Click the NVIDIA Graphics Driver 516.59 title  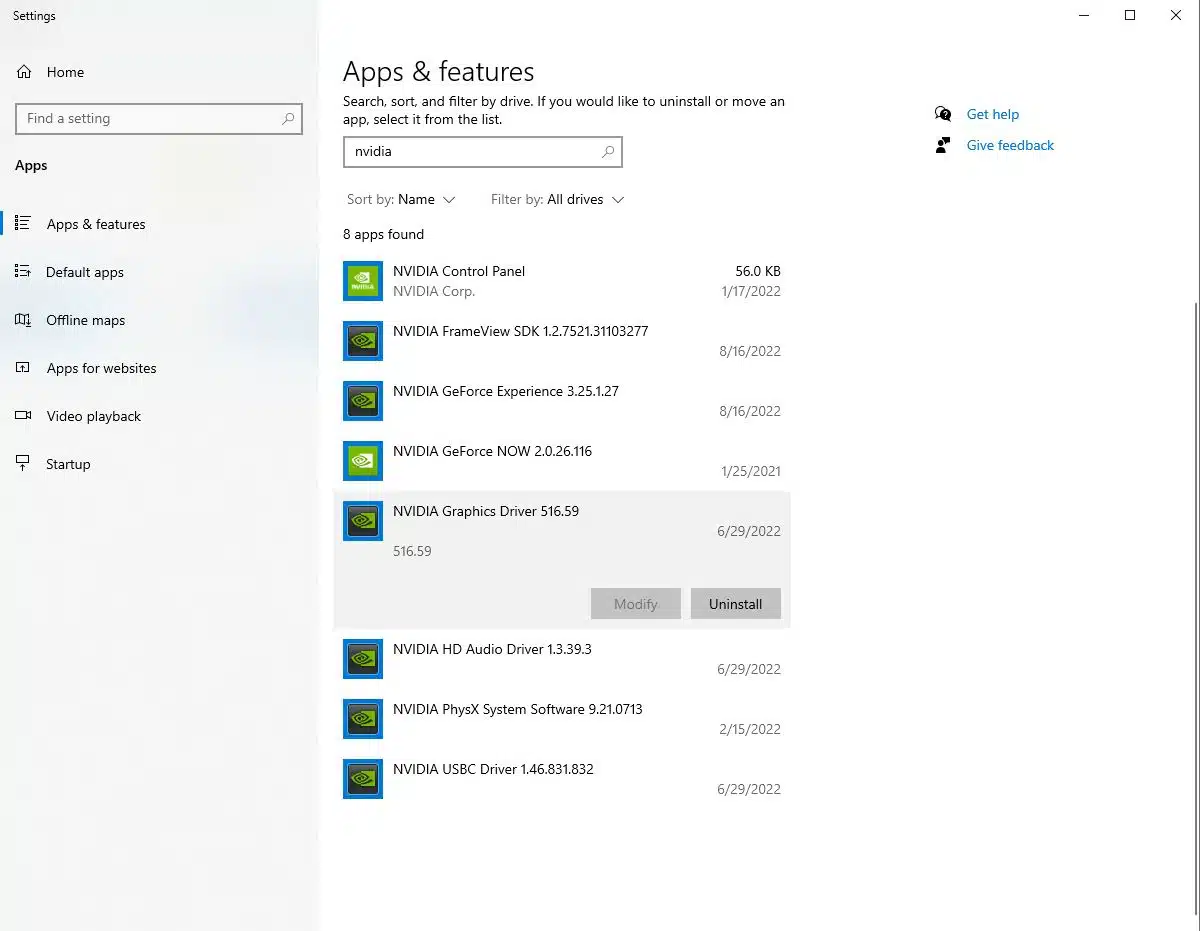coord(486,511)
